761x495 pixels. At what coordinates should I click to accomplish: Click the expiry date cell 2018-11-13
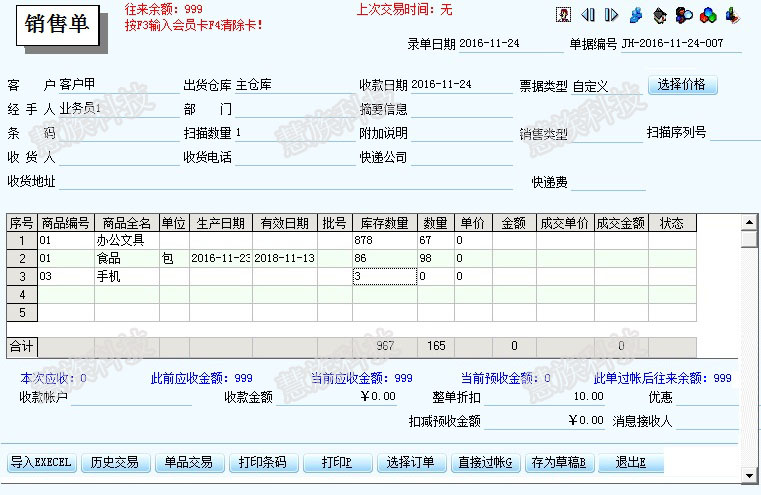tap(284, 259)
